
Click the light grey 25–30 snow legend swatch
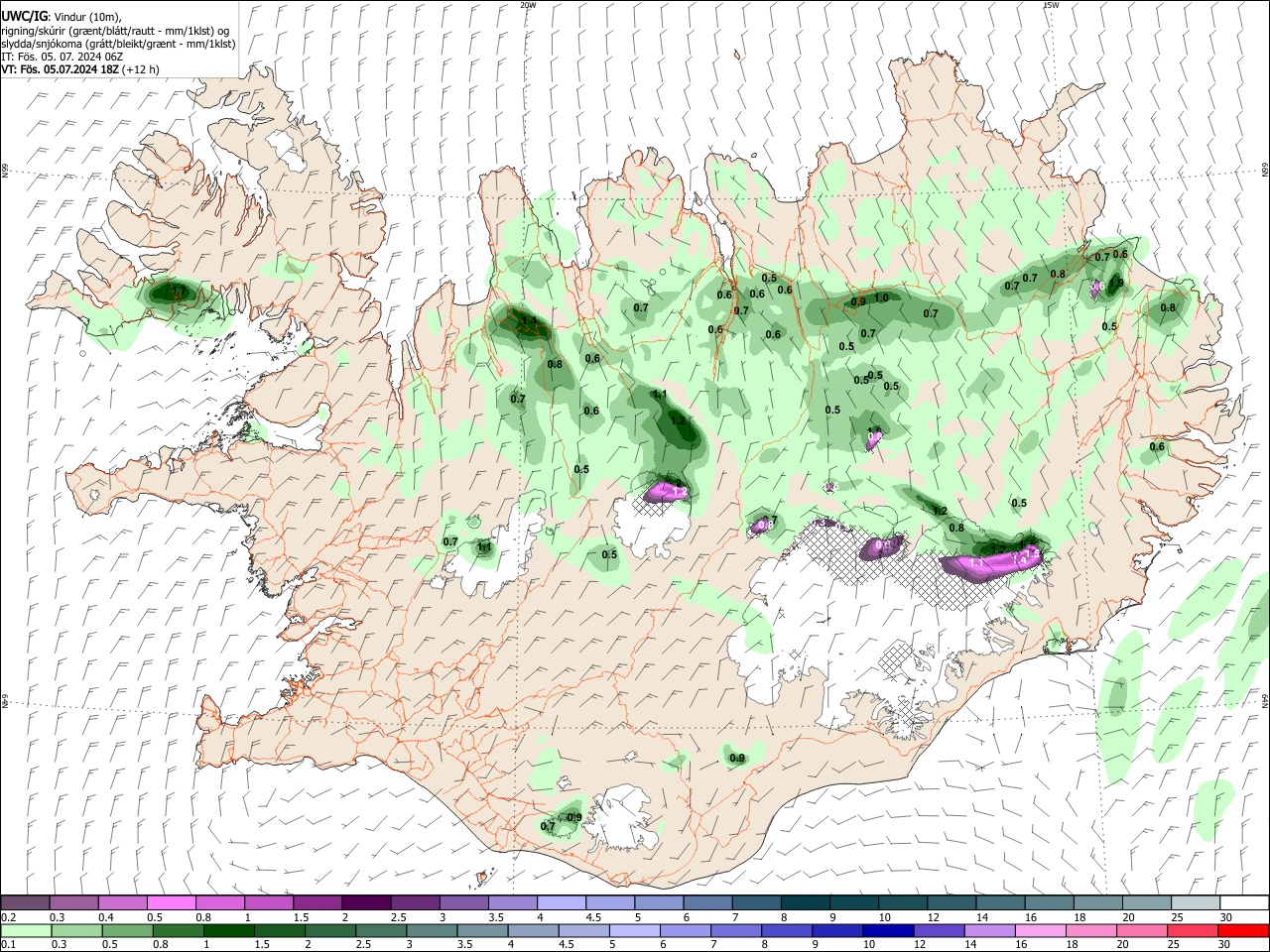(x=1197, y=902)
